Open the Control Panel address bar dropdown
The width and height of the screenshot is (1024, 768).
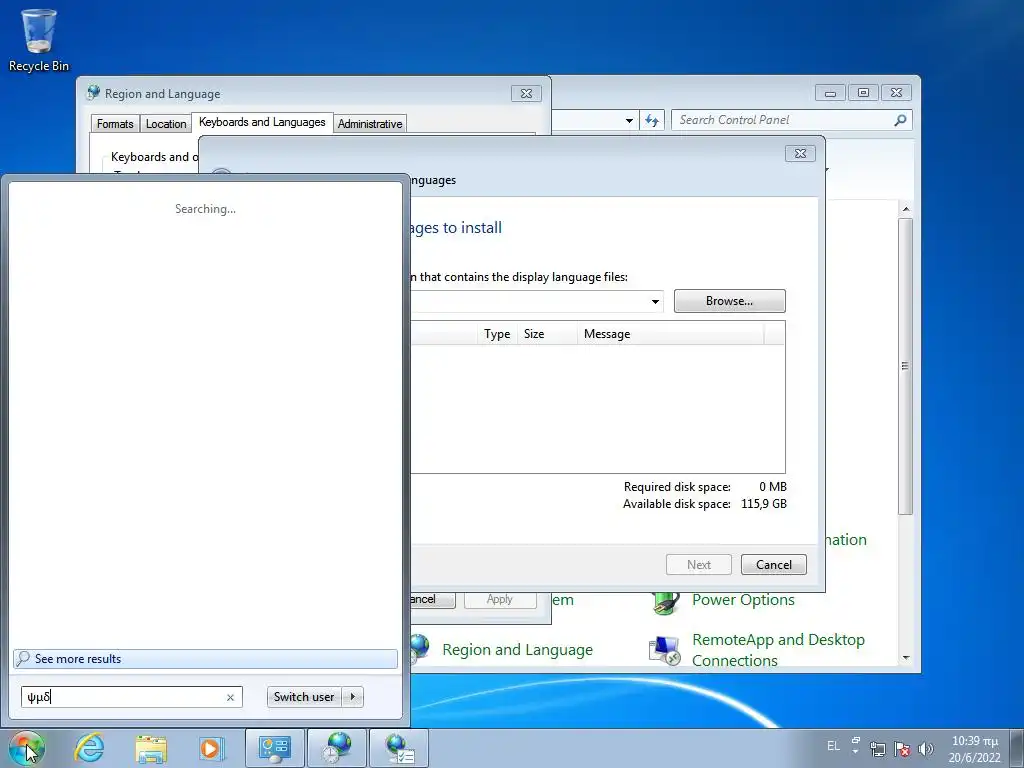pyautogui.click(x=629, y=120)
